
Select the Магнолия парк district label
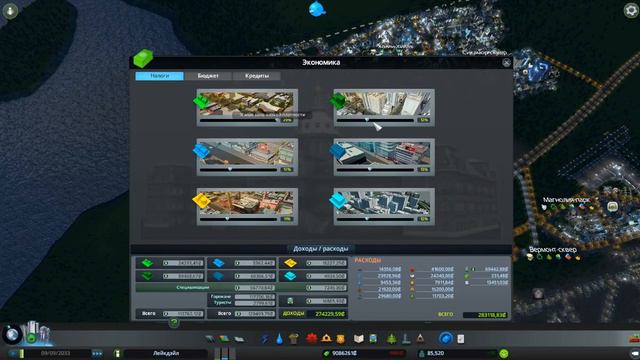[x=566, y=200]
